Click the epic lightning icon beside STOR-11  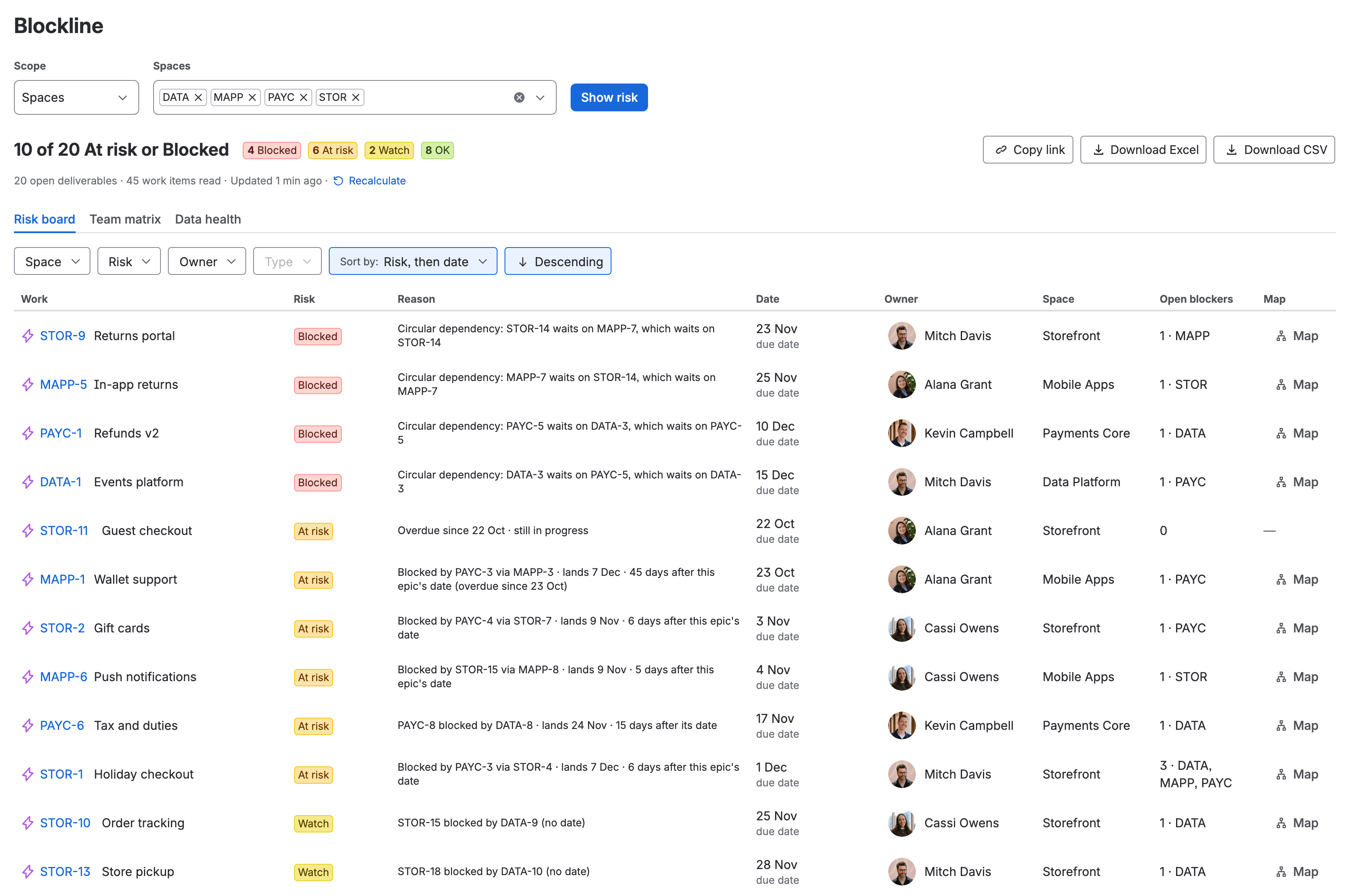coord(27,531)
